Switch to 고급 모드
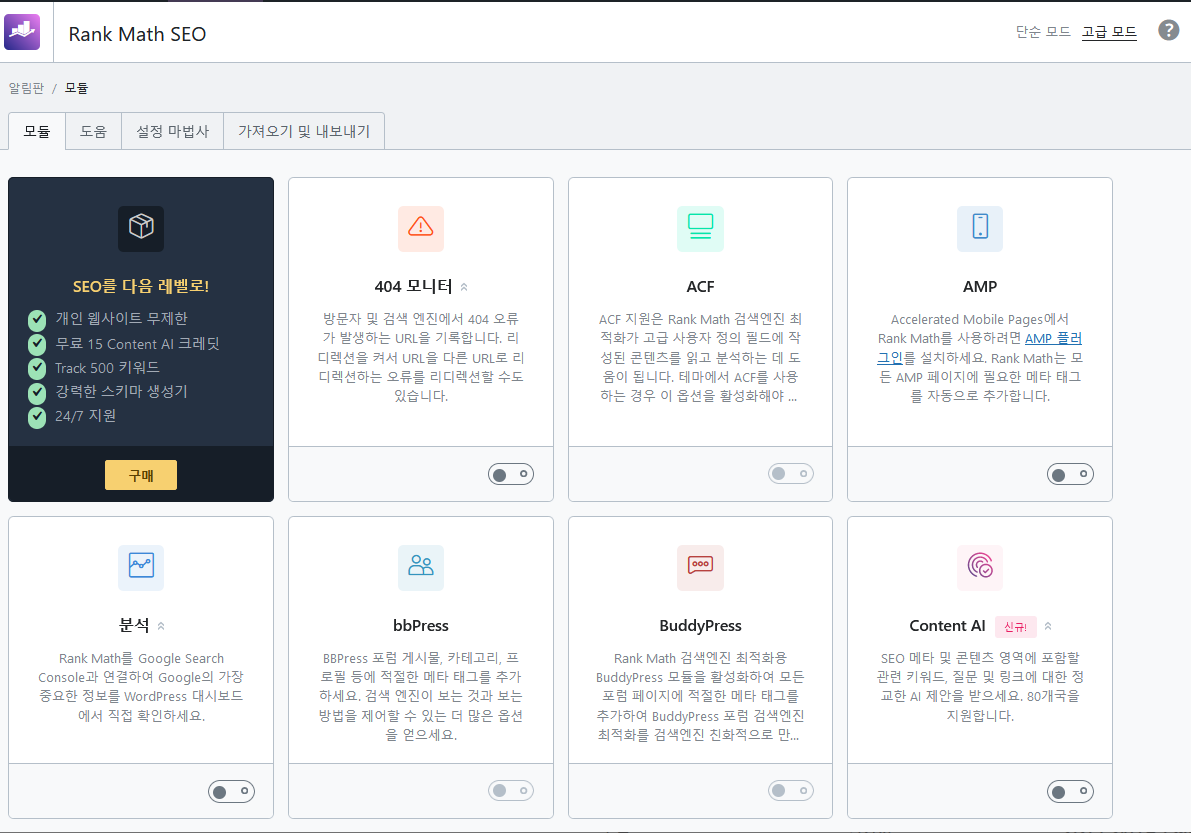This screenshot has height=833, width=1191. tap(1109, 32)
